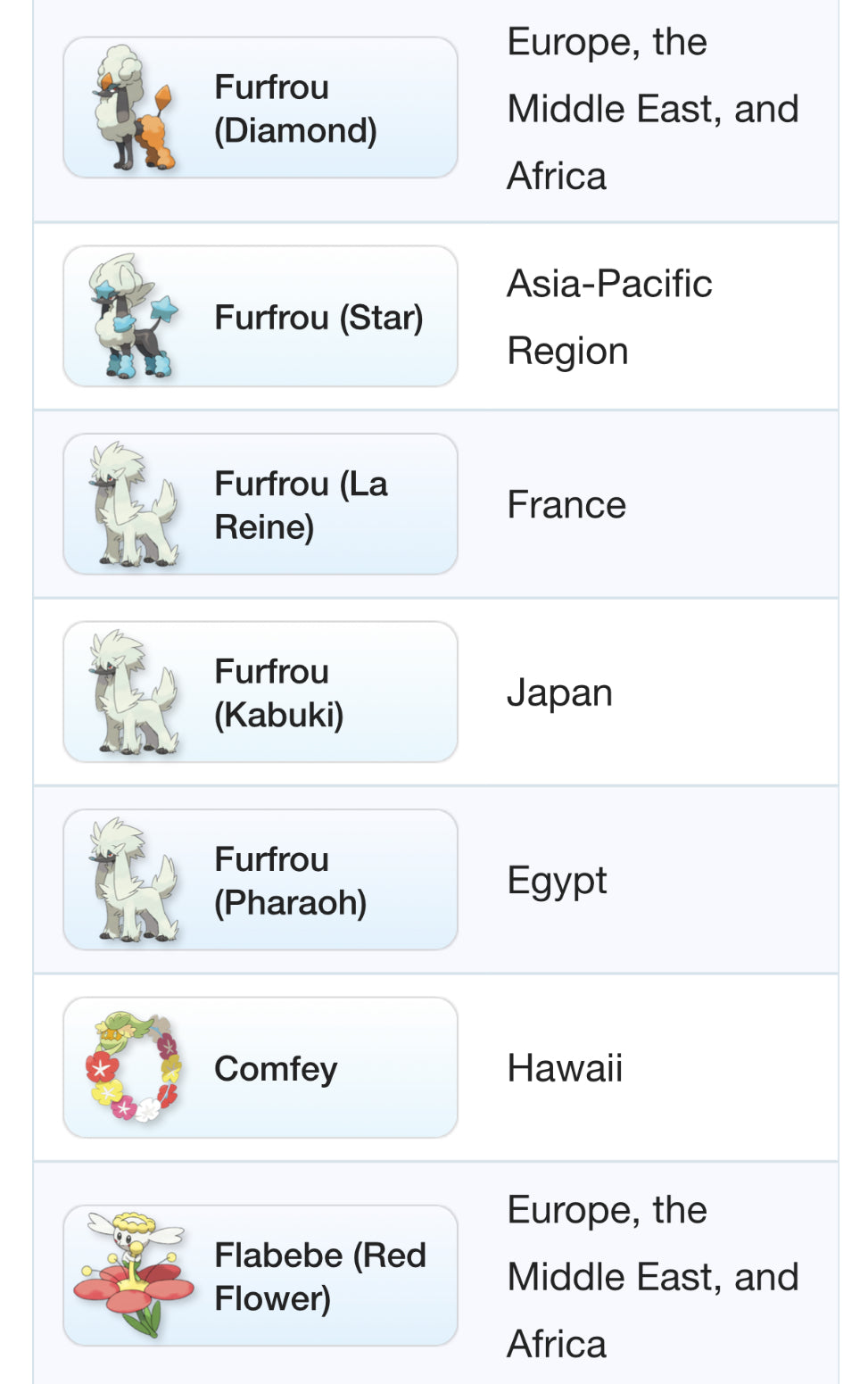
Task: Open the Furfrou (Diamond) name link
Action: (295, 109)
